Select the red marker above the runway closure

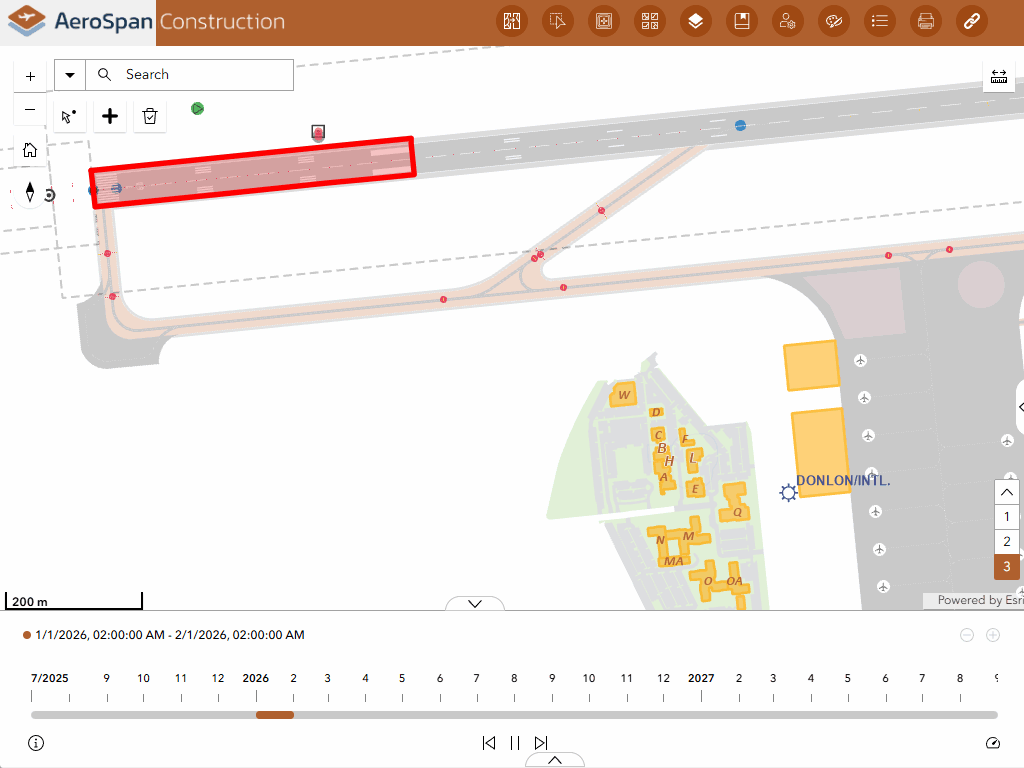(x=318, y=133)
